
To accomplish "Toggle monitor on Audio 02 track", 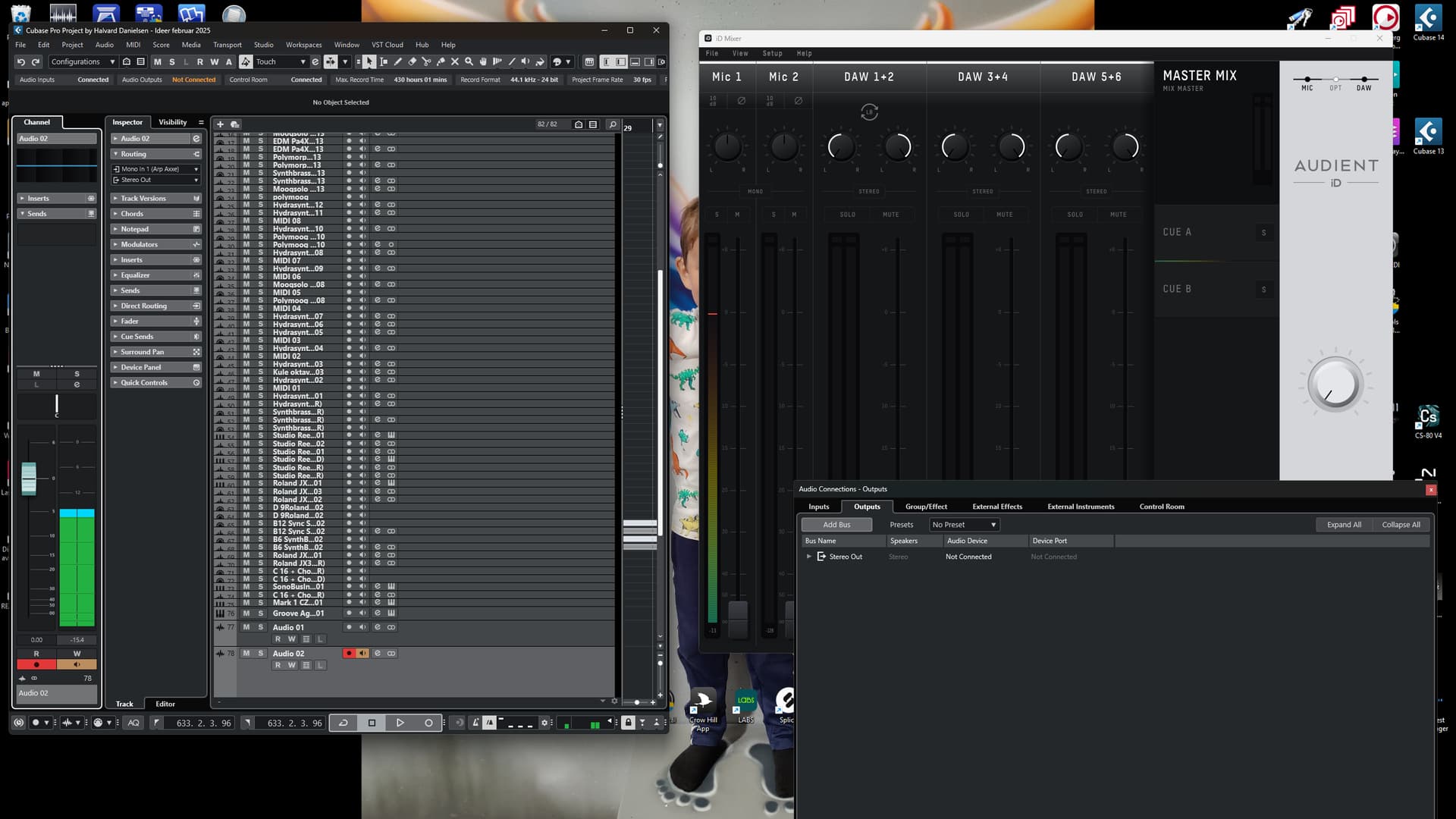I will tap(362, 654).
